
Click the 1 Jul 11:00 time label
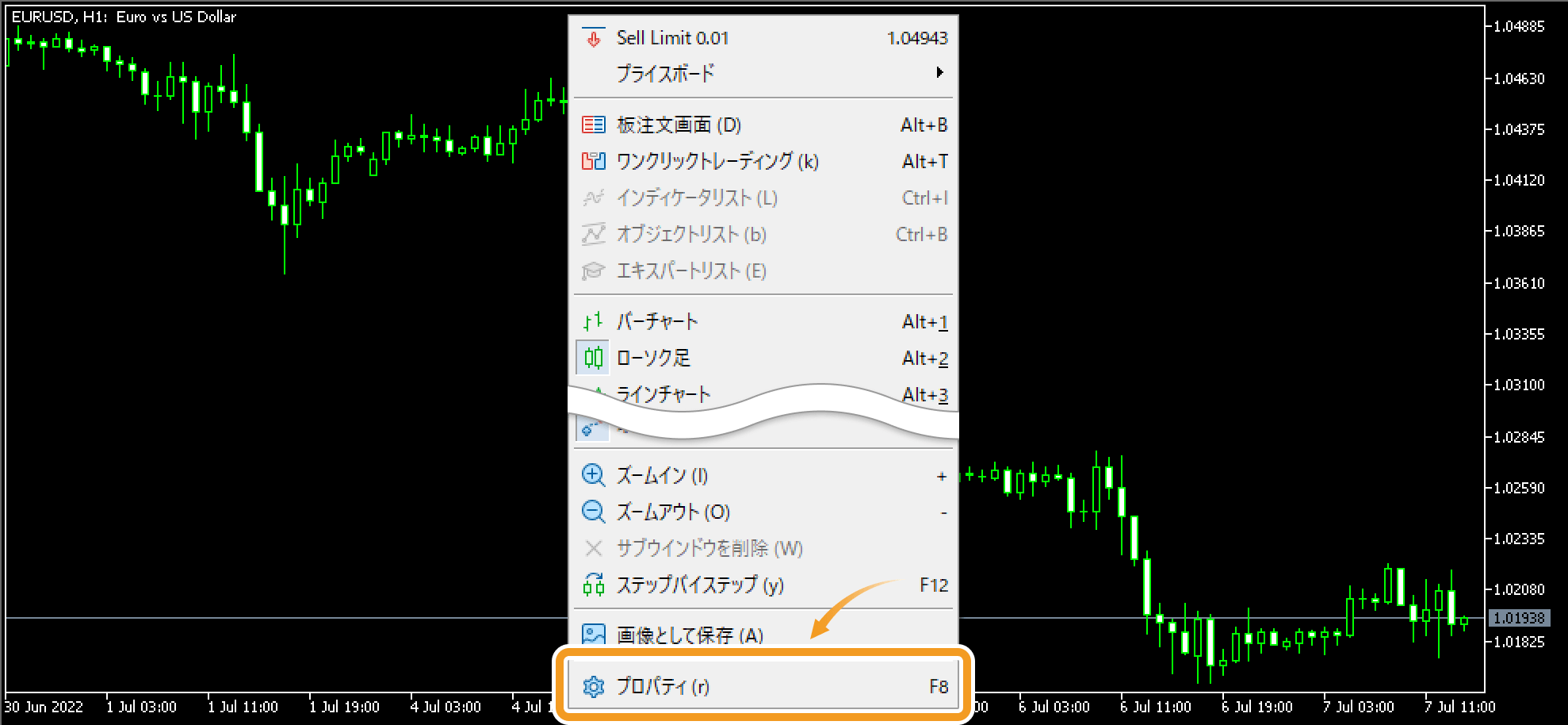coord(243,707)
